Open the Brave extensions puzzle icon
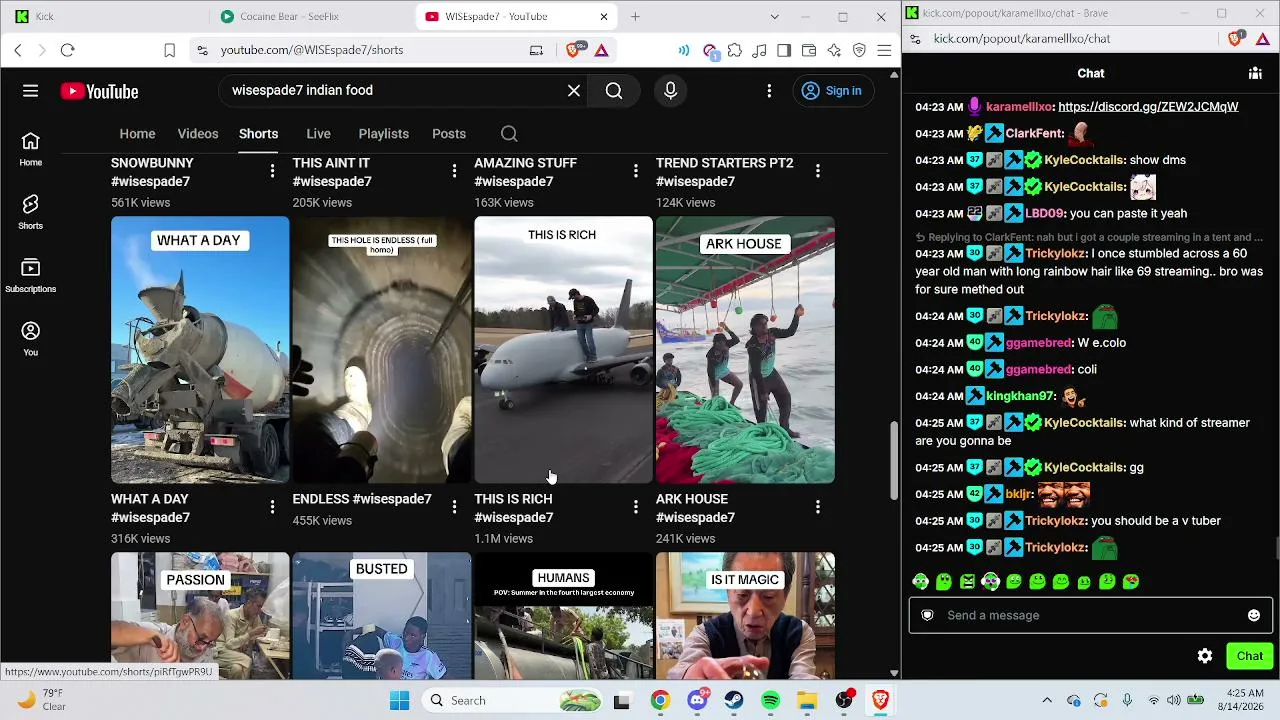 (x=735, y=50)
